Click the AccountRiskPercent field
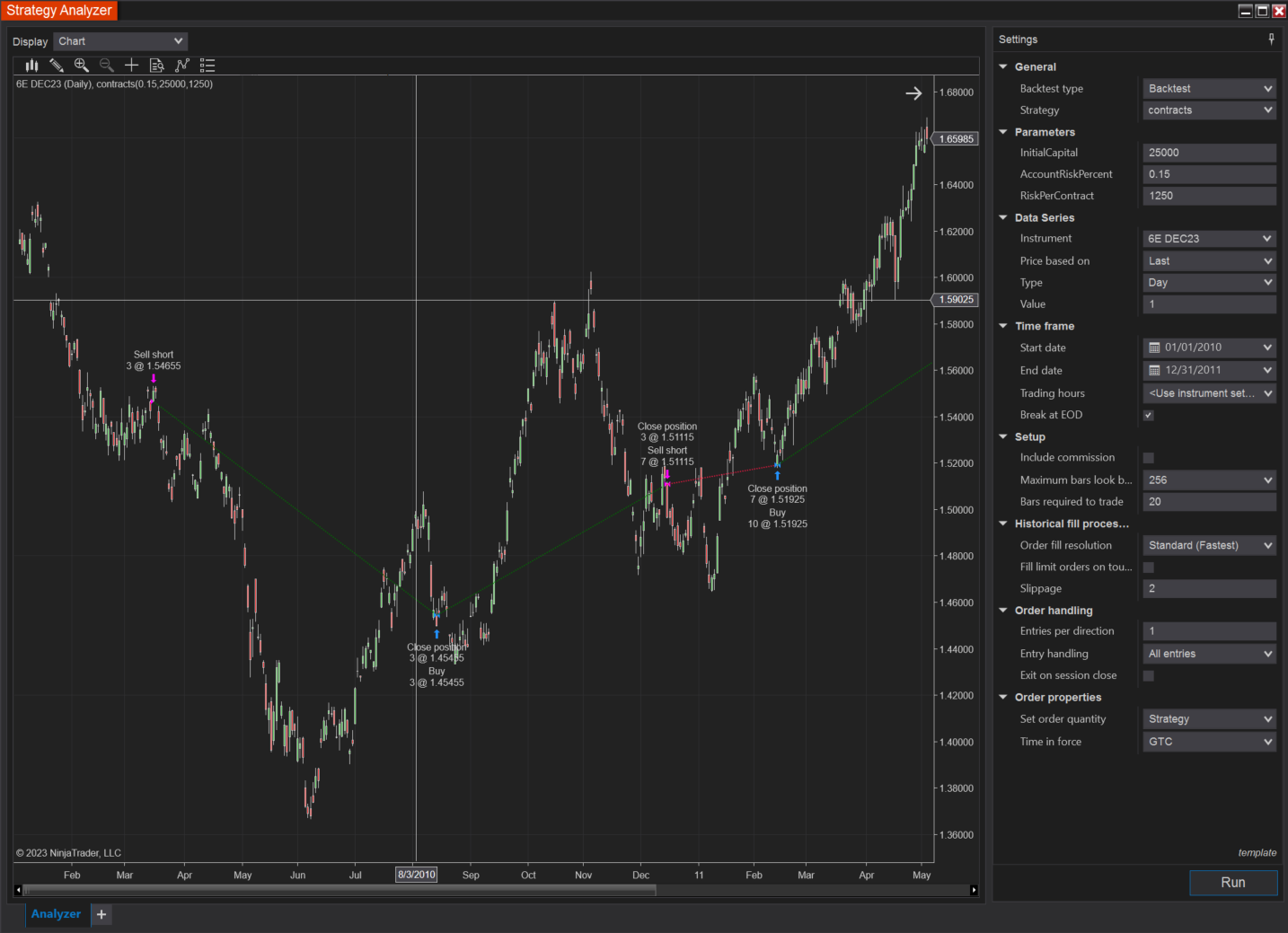1288x933 pixels. (1209, 174)
